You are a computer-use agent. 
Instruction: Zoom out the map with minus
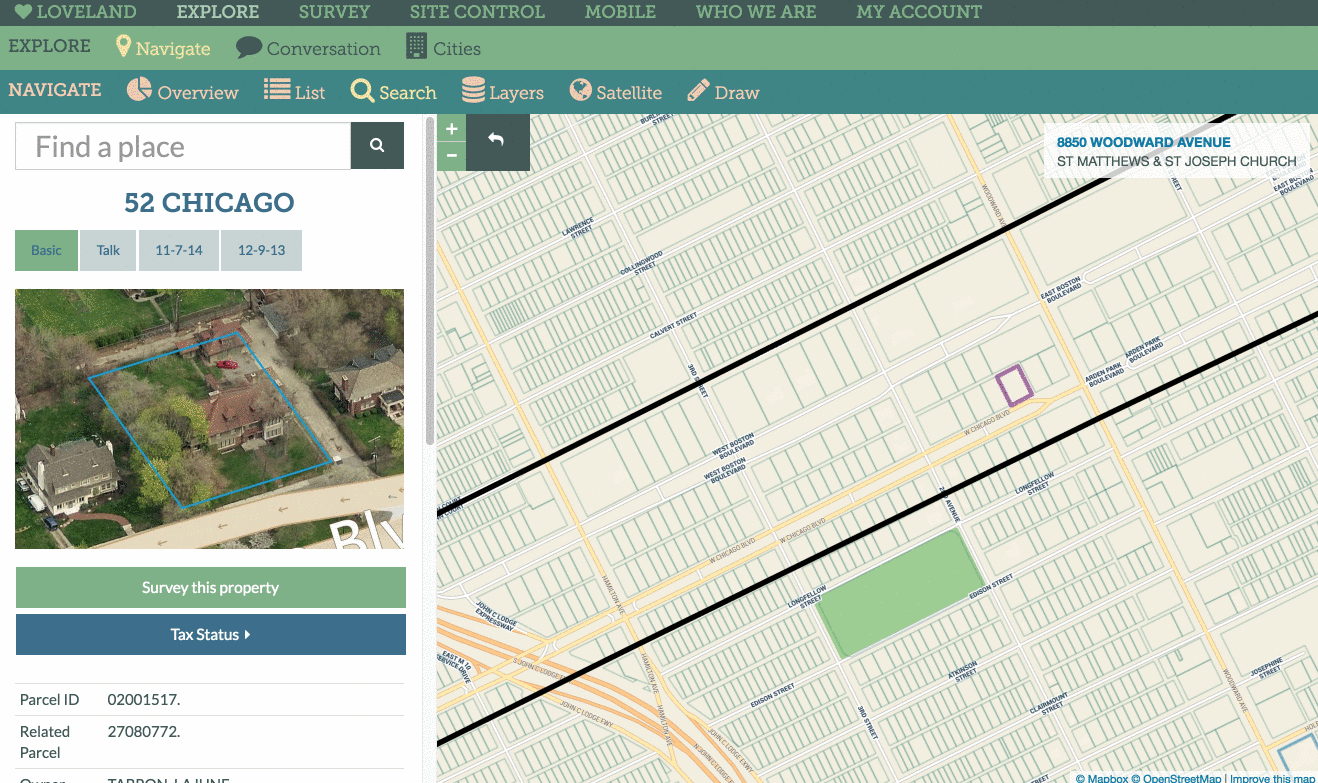(452, 156)
